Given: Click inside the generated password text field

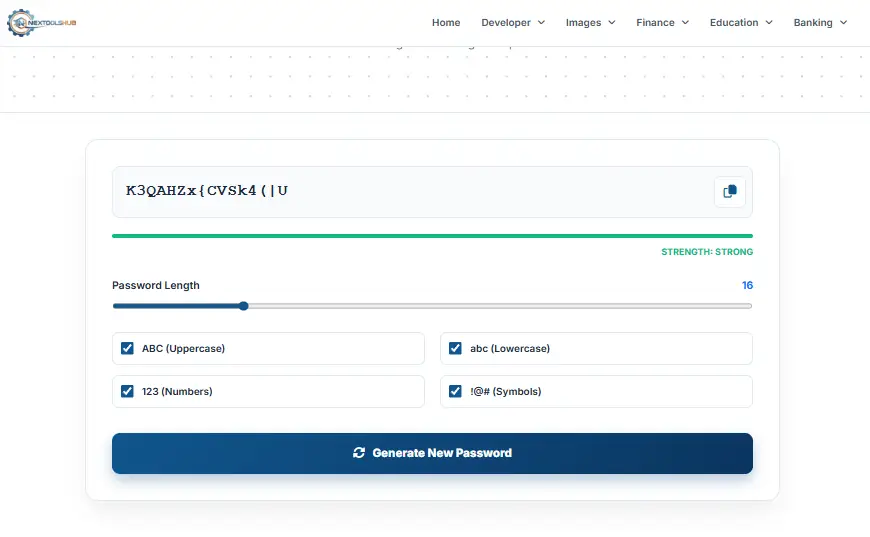Looking at the screenshot, I should [400, 191].
